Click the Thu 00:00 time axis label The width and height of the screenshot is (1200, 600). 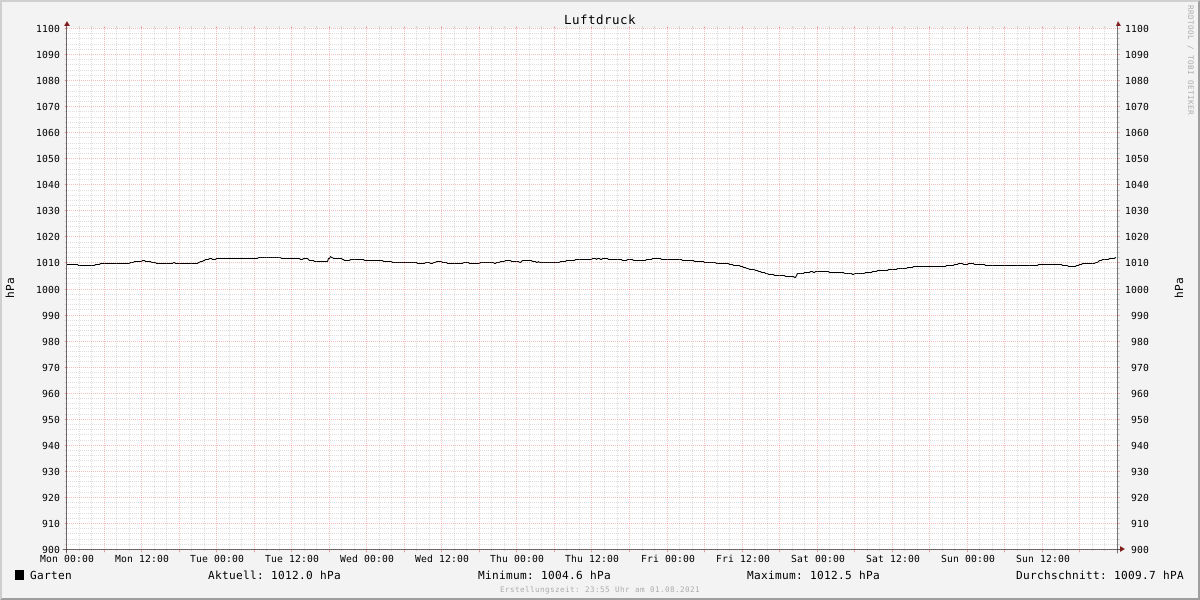pyautogui.click(x=517, y=559)
